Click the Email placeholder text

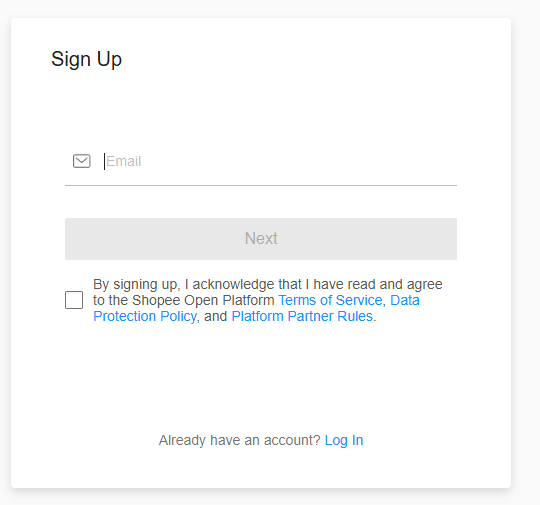[x=124, y=161]
